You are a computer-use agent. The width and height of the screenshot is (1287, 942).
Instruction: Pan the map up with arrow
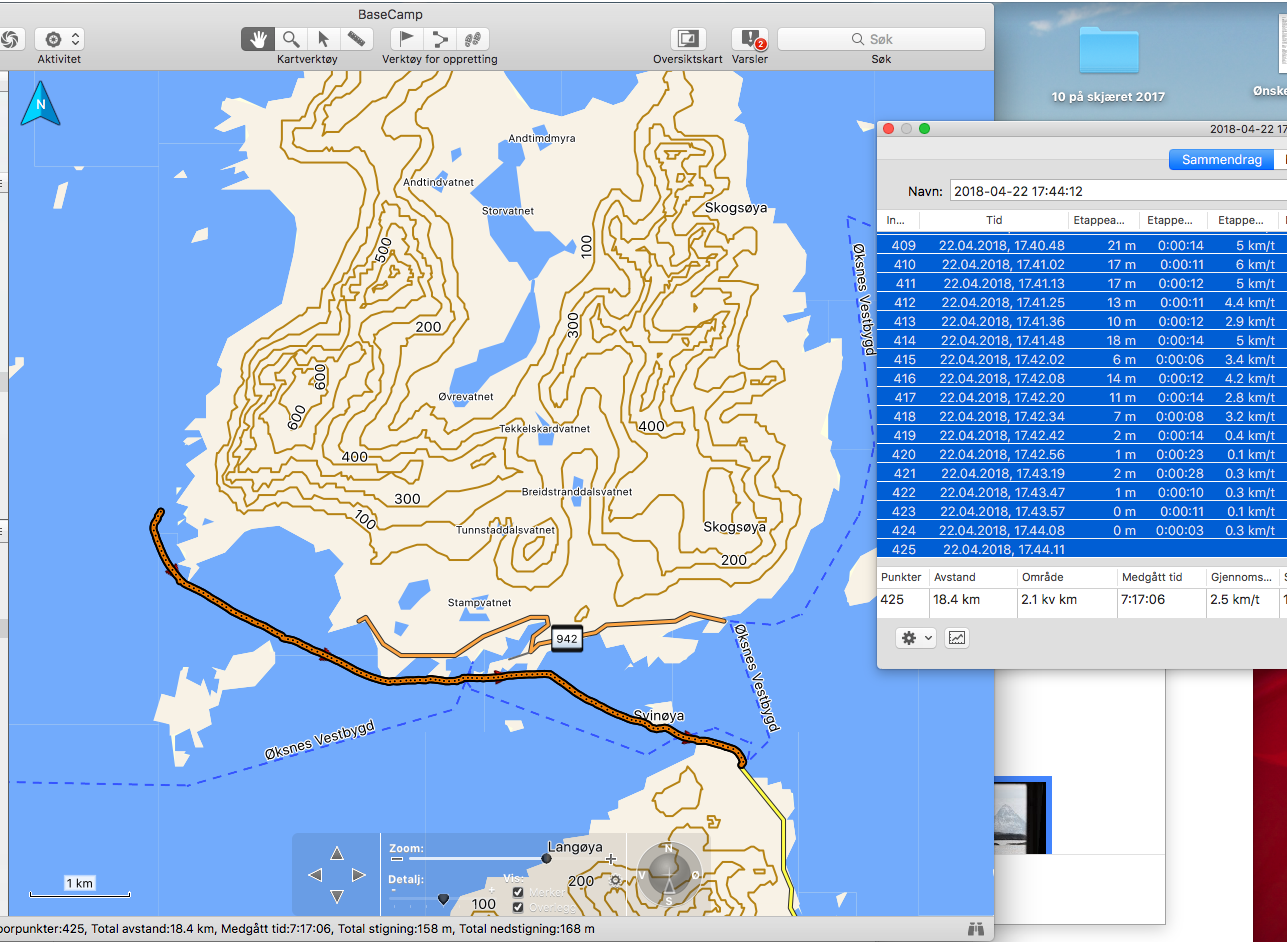(x=337, y=853)
